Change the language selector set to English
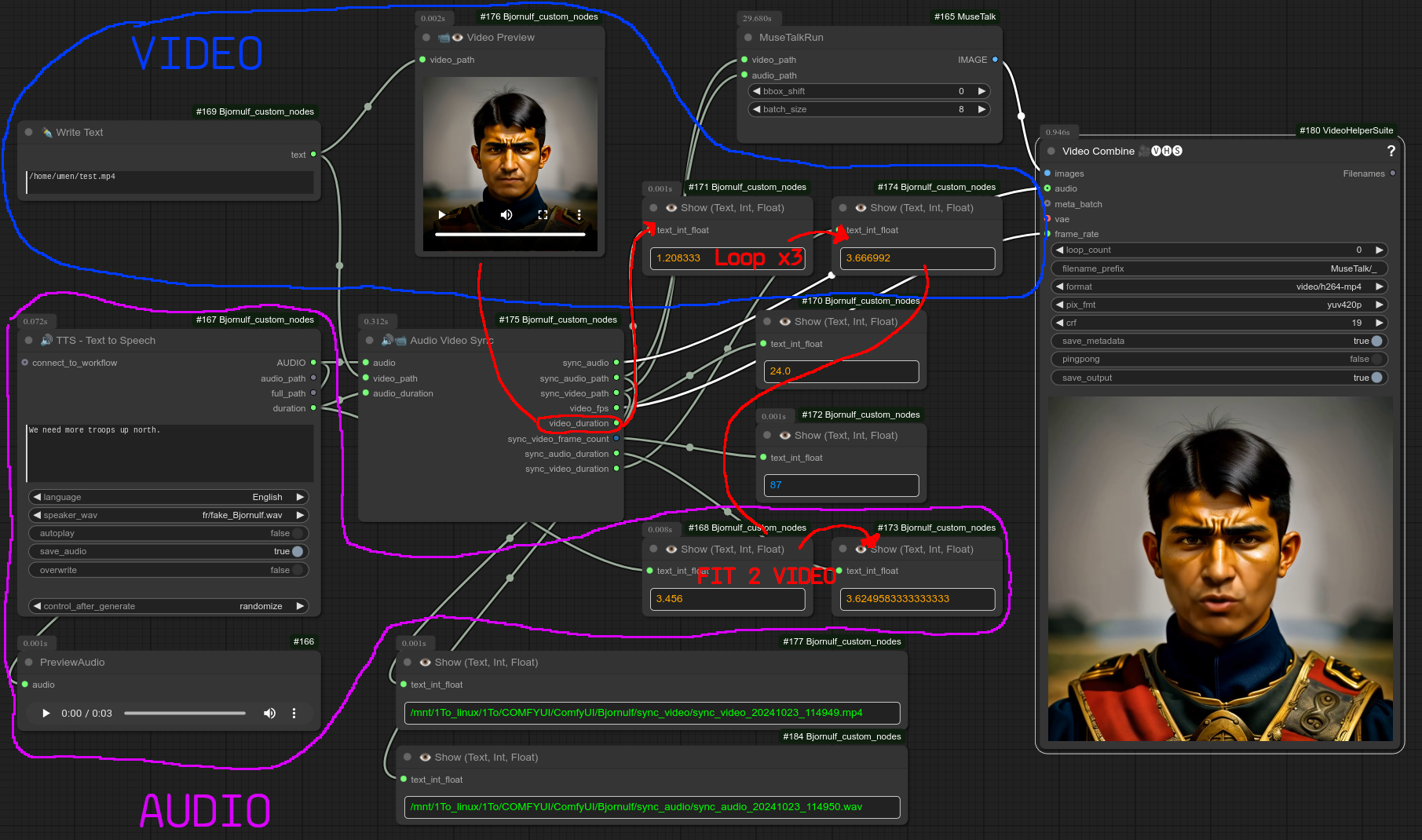 168,497
